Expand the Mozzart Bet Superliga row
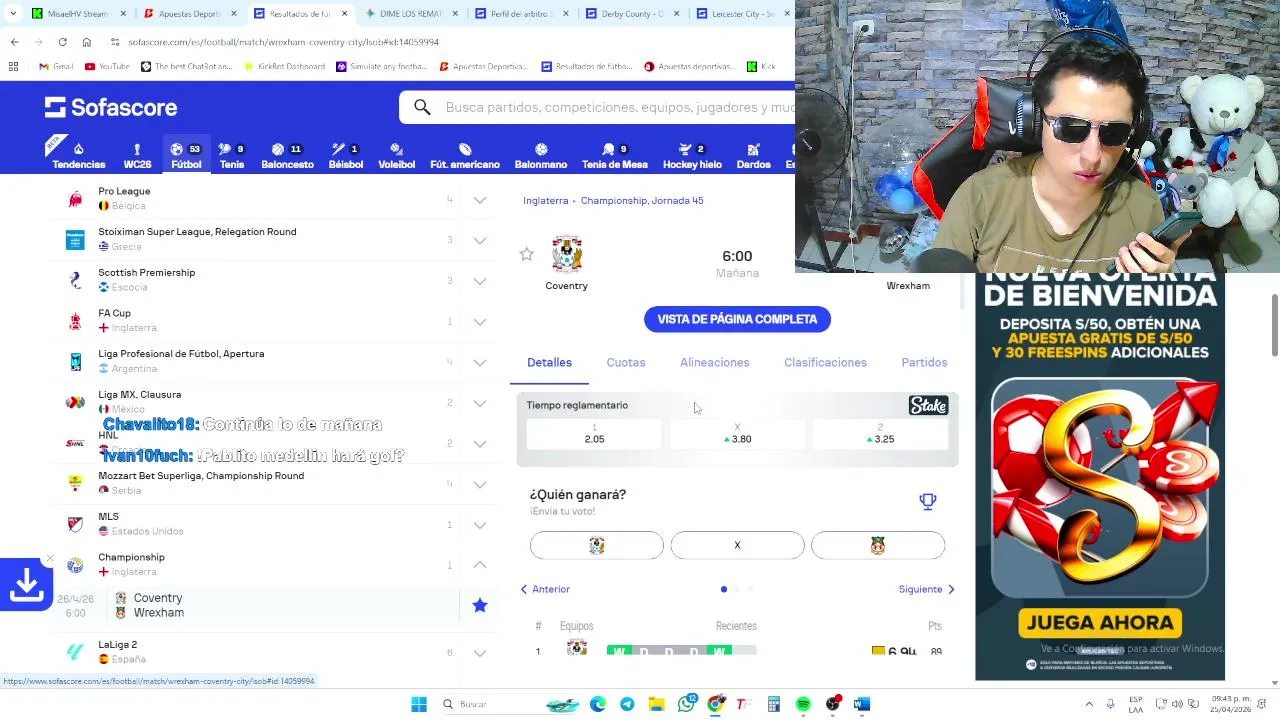Screen dimensions: 1280x720 480,484
